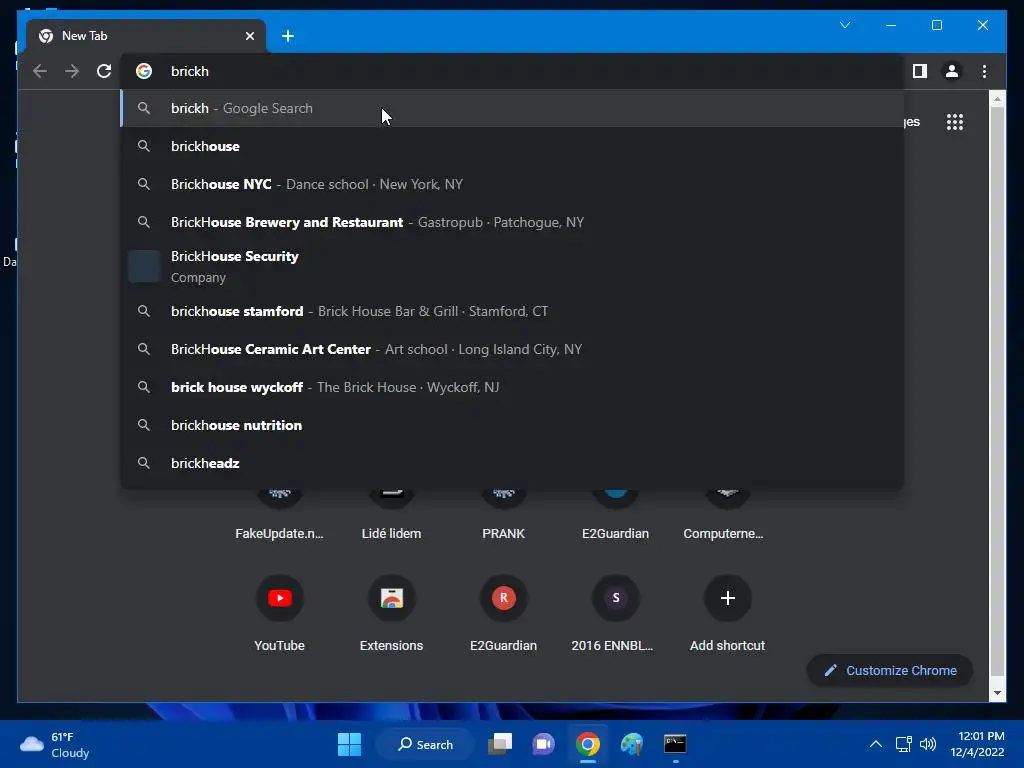Select 'brickh - Google Search' suggestion
This screenshot has height=768, width=1024.
coord(512,108)
